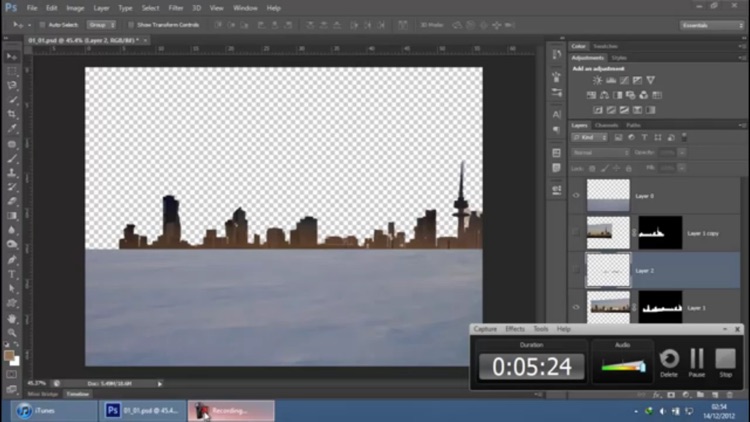Click the layer mask icon at panel bottom

click(671, 395)
